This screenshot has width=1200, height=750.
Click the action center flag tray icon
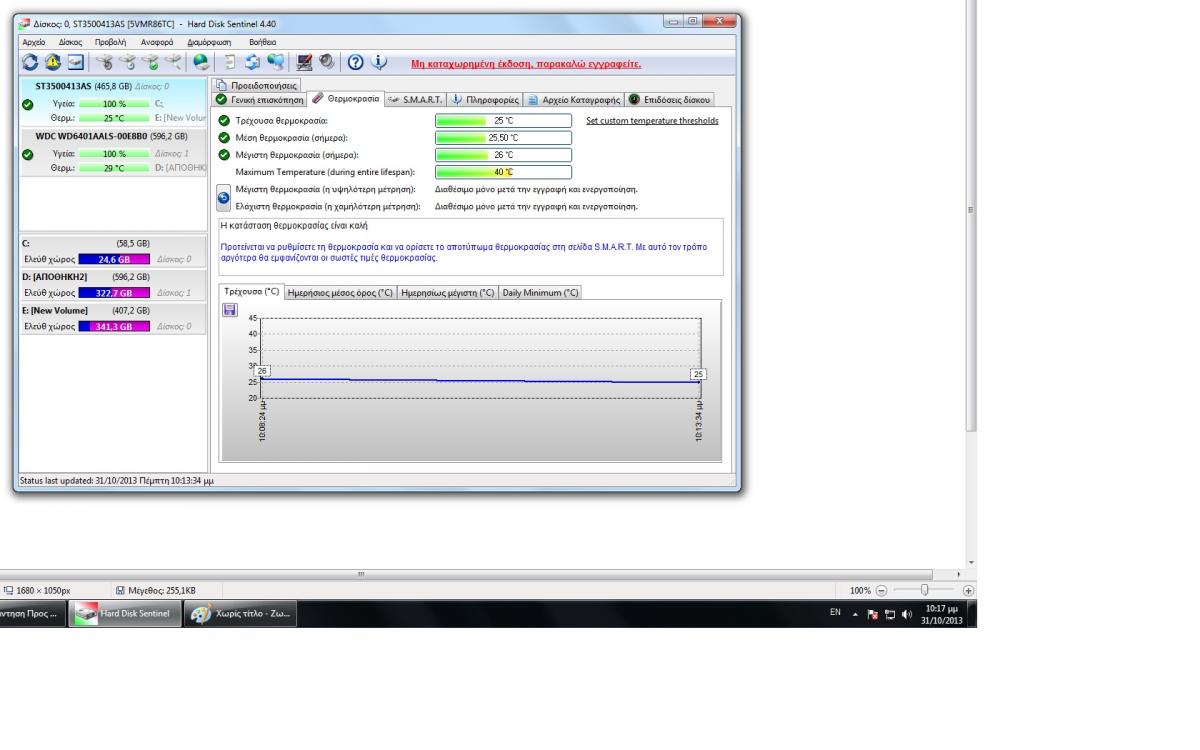[x=873, y=614]
